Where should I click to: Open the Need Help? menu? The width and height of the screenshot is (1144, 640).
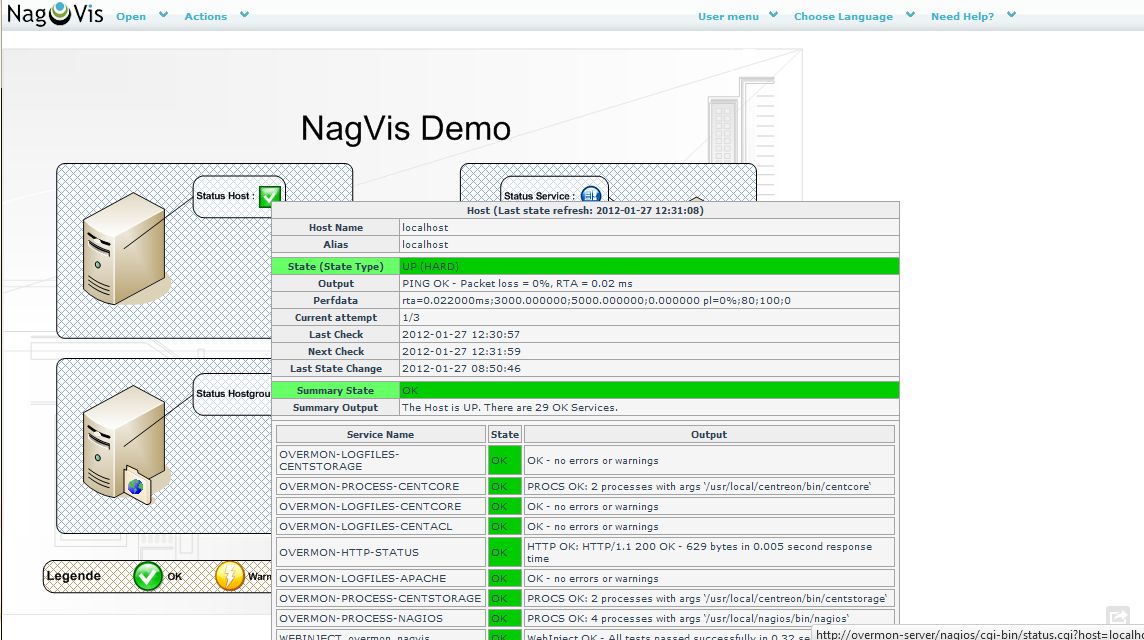(x=962, y=16)
